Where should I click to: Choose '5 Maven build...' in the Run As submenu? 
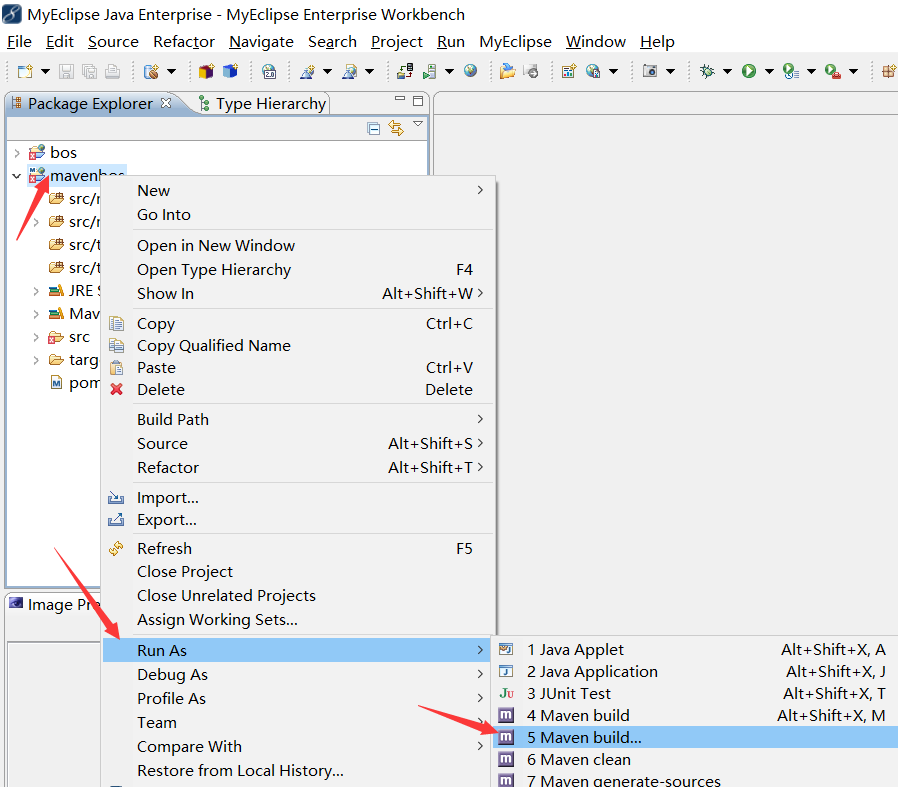[695, 737]
